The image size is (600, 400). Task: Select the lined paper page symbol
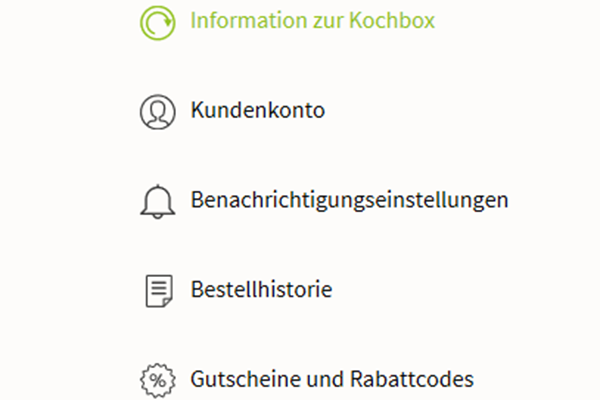[x=159, y=291]
